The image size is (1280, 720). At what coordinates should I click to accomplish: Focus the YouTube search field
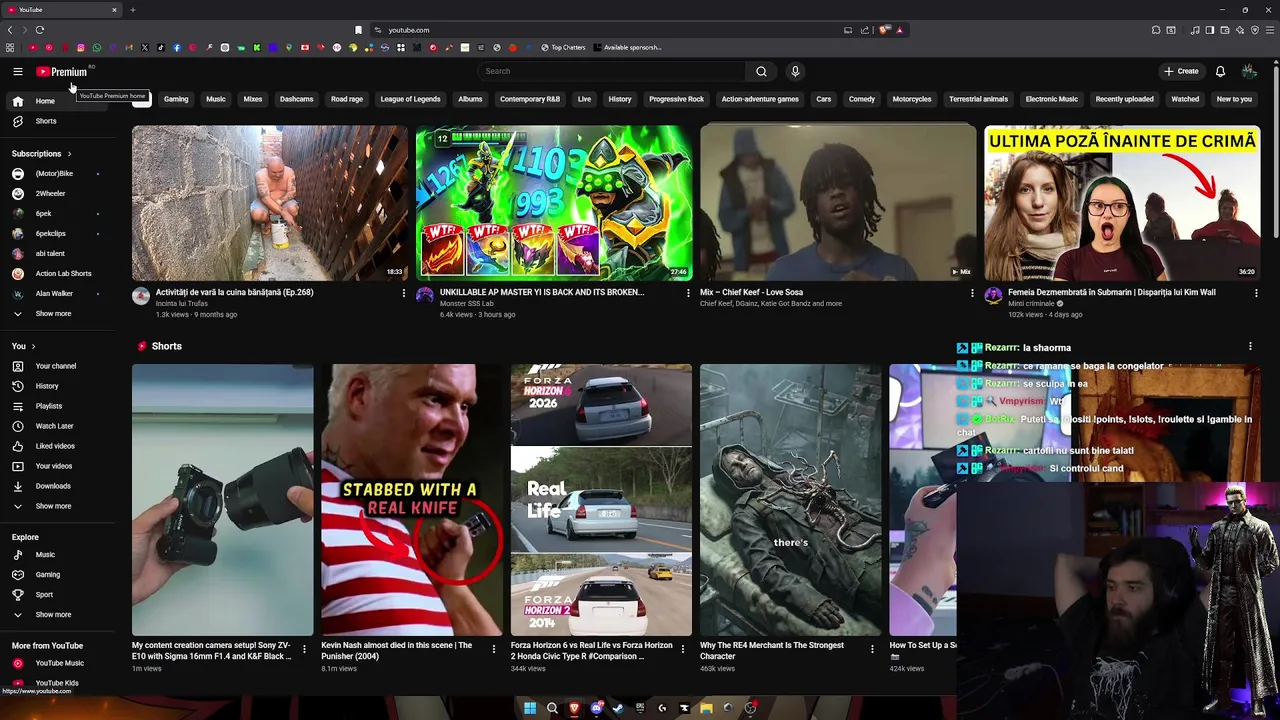coord(612,71)
